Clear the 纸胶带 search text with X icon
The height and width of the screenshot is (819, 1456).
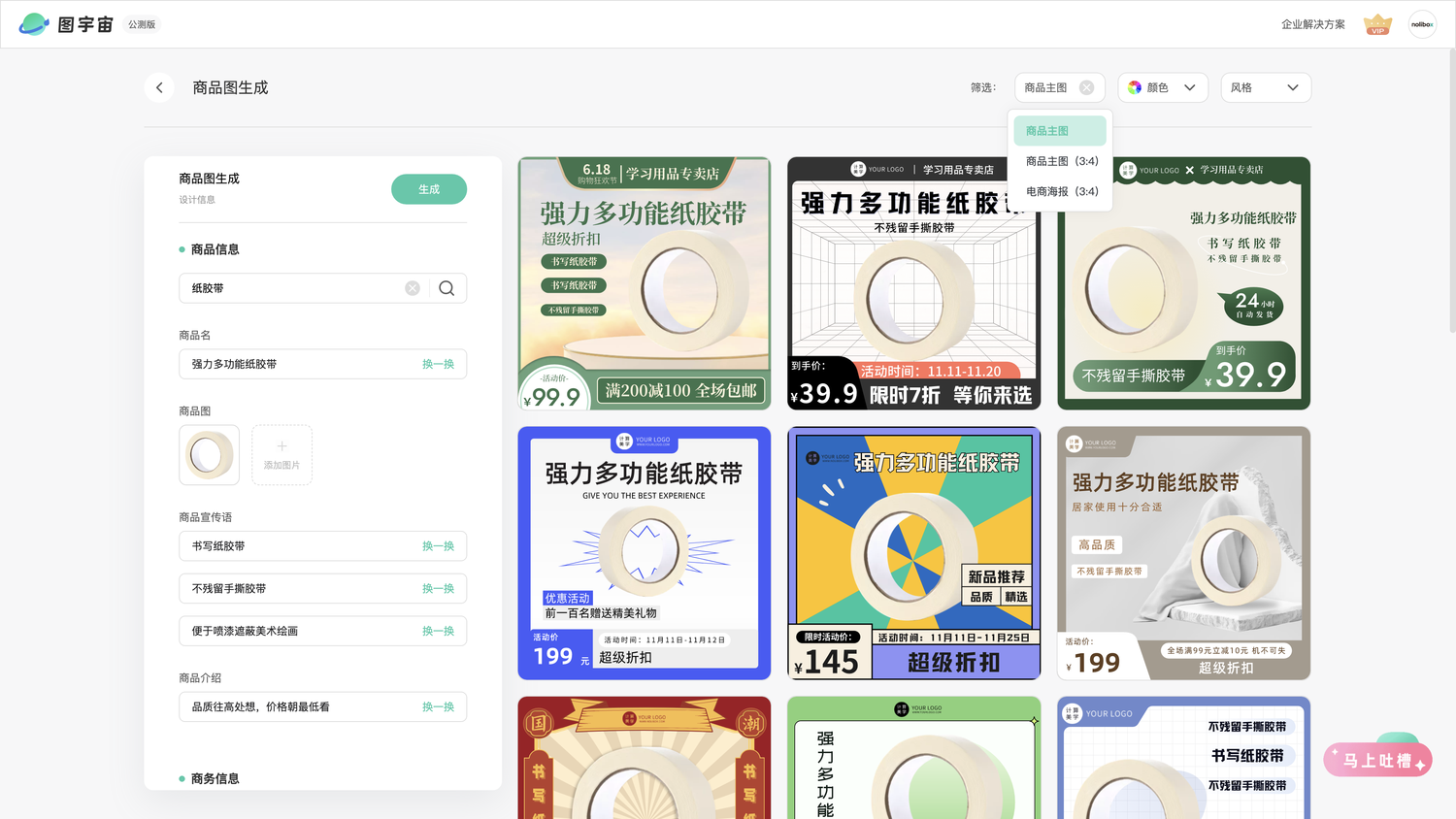click(413, 288)
